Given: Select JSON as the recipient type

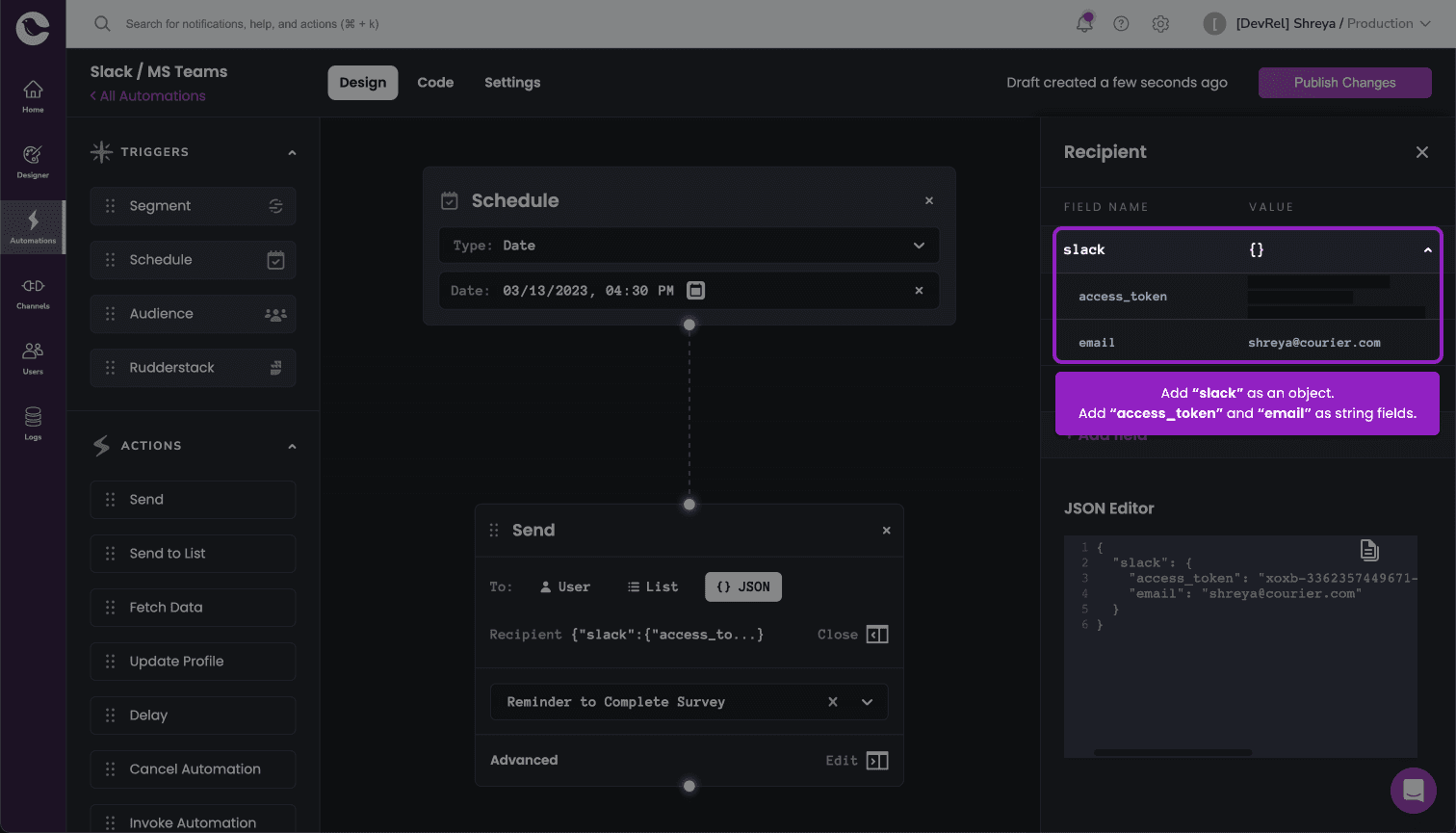Looking at the screenshot, I should (x=742, y=586).
